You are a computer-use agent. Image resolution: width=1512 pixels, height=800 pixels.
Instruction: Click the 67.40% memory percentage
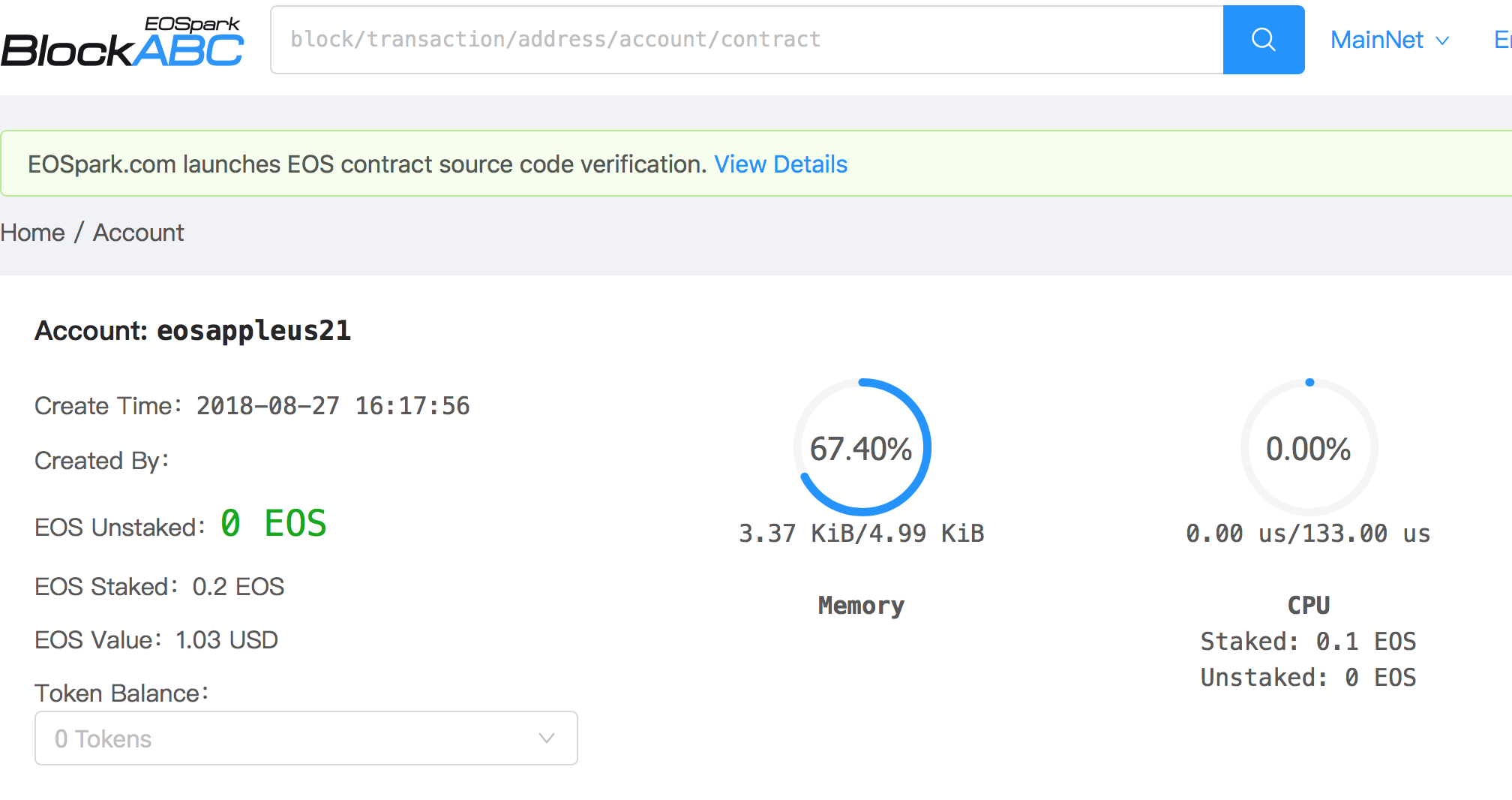(x=861, y=449)
